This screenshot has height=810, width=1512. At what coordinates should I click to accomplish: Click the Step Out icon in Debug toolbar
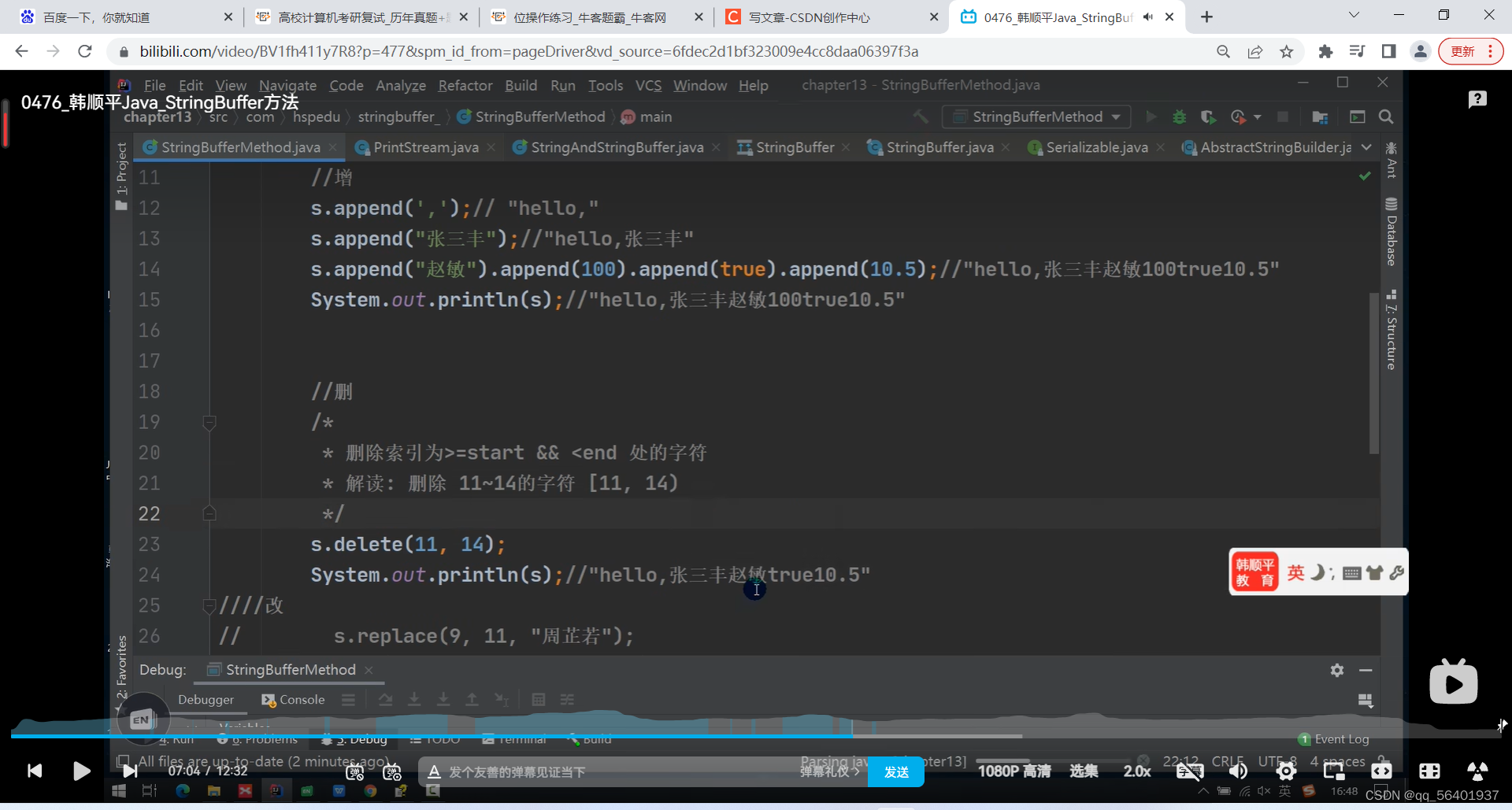(472, 699)
